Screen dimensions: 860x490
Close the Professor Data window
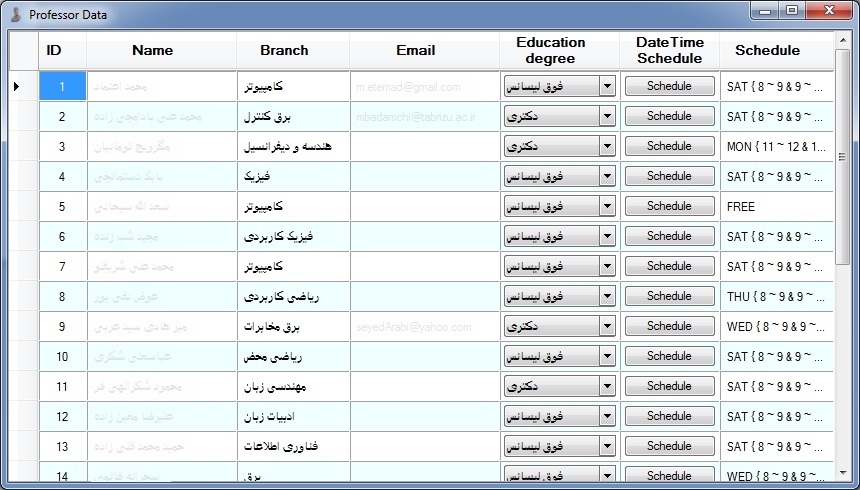pyautogui.click(x=829, y=10)
